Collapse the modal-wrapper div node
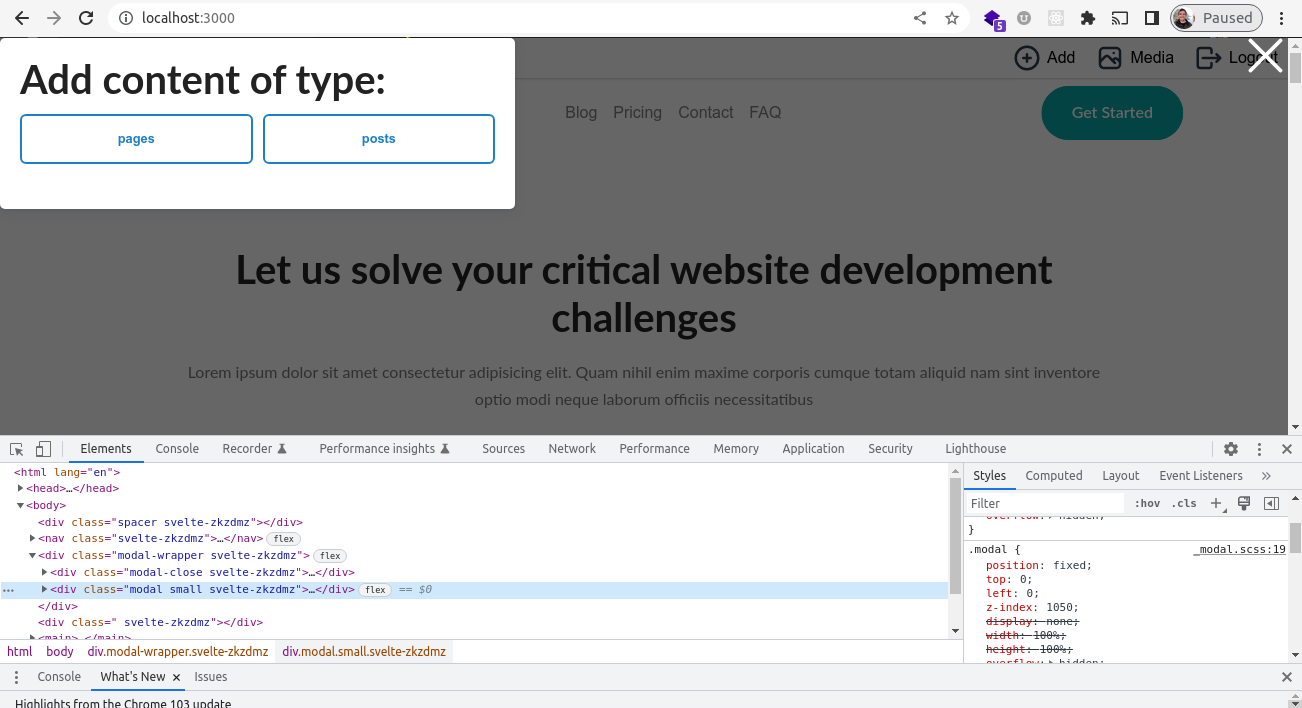Screen dimensions: 1302x708 (x=33, y=556)
